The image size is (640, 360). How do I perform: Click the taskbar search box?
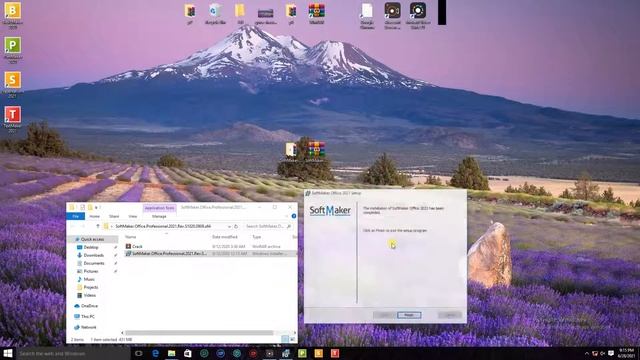[x=73, y=353]
